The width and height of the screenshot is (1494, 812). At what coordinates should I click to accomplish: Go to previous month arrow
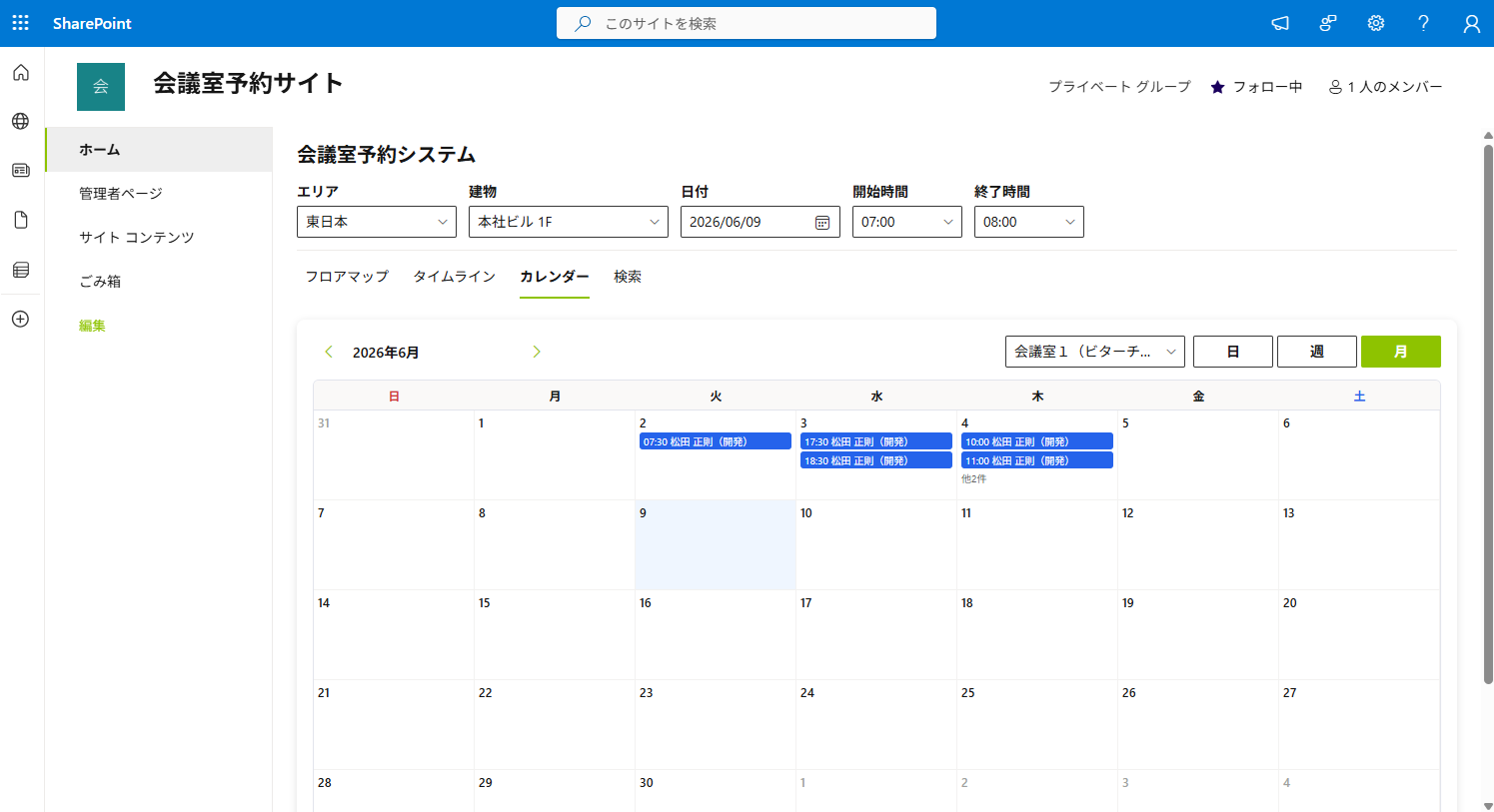tap(328, 352)
